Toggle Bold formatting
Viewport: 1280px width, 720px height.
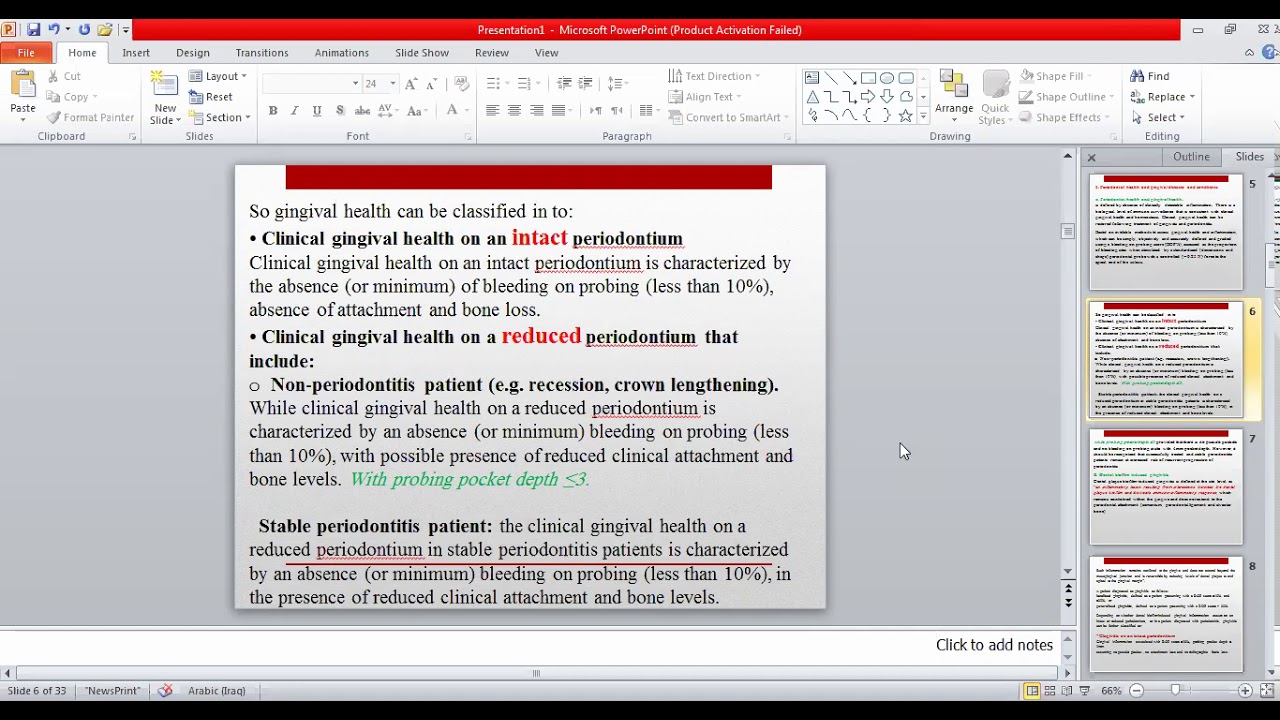coord(272,111)
